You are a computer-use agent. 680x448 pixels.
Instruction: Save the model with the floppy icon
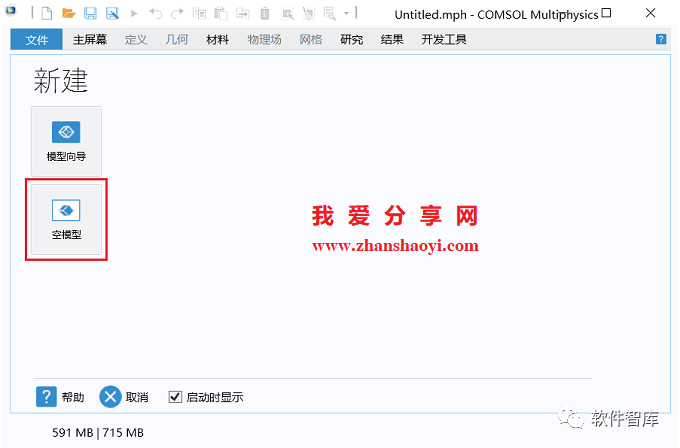[90, 13]
